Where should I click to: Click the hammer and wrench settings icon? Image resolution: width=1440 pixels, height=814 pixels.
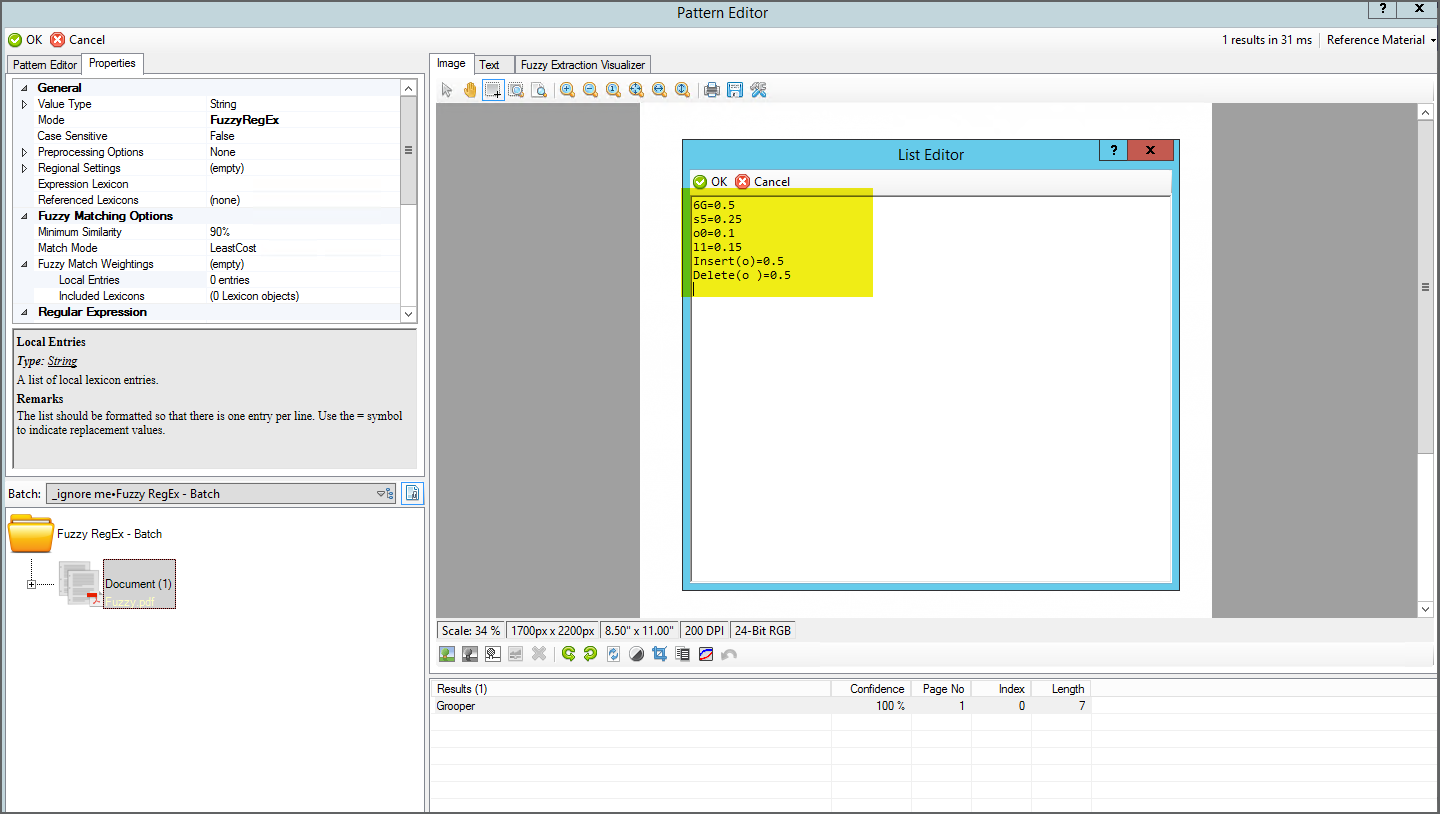coord(758,90)
